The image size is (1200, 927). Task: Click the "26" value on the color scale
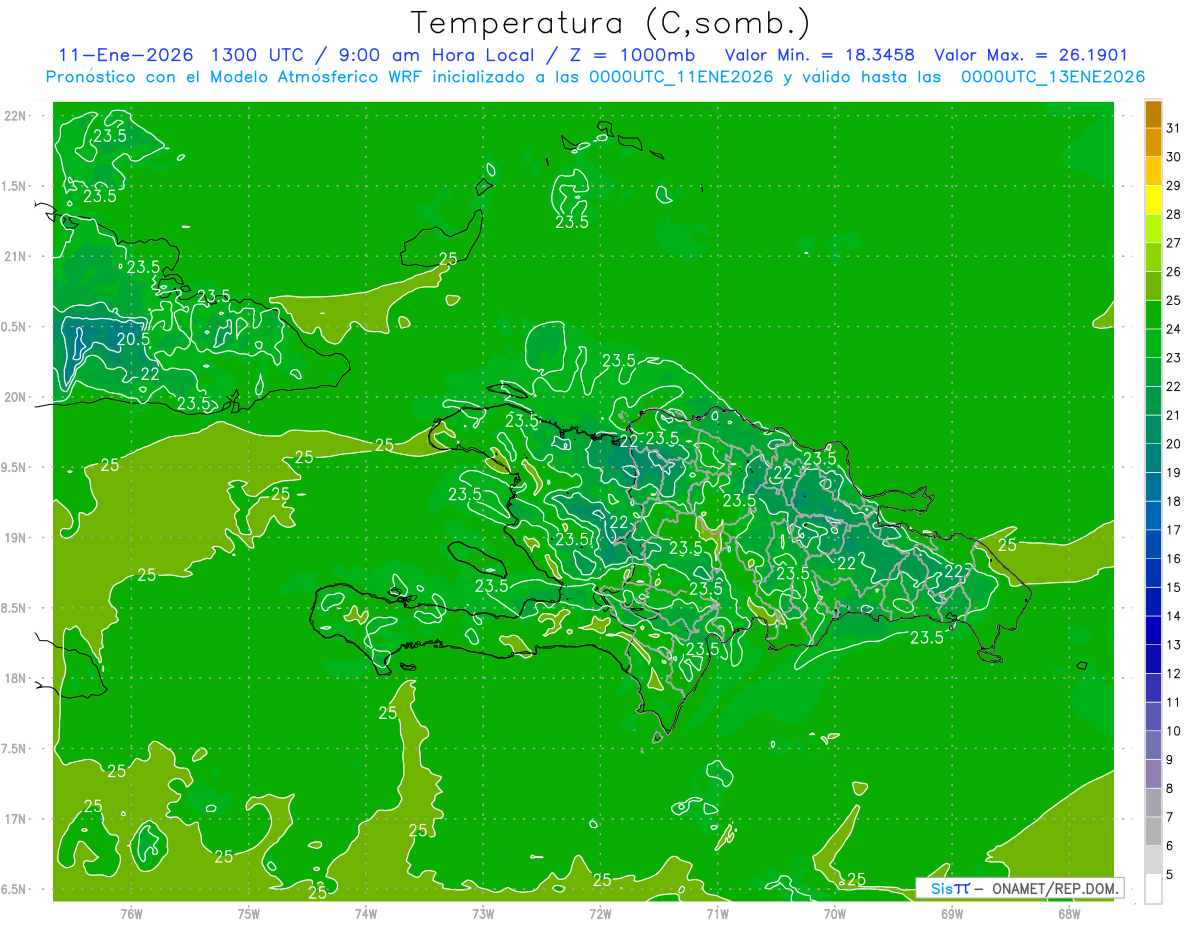click(1174, 271)
